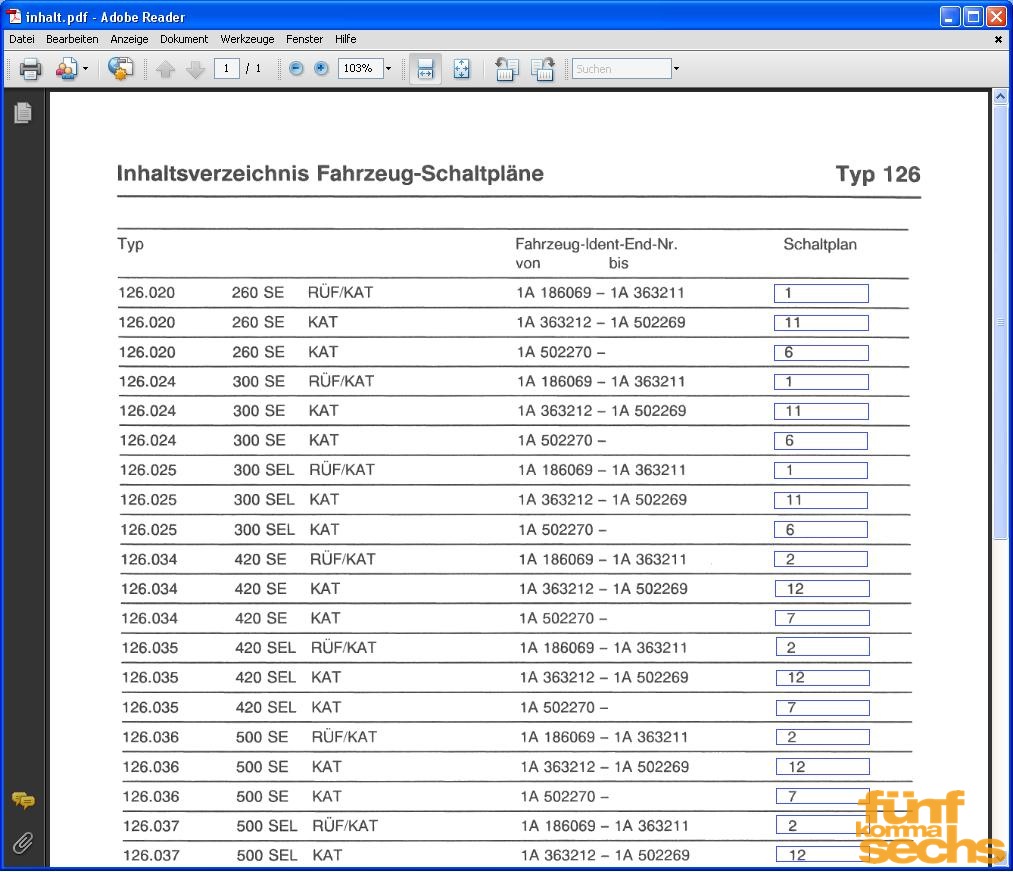Expand the collaboration dropdown arrow
Image resolution: width=1013 pixels, height=872 pixels.
click(85, 68)
